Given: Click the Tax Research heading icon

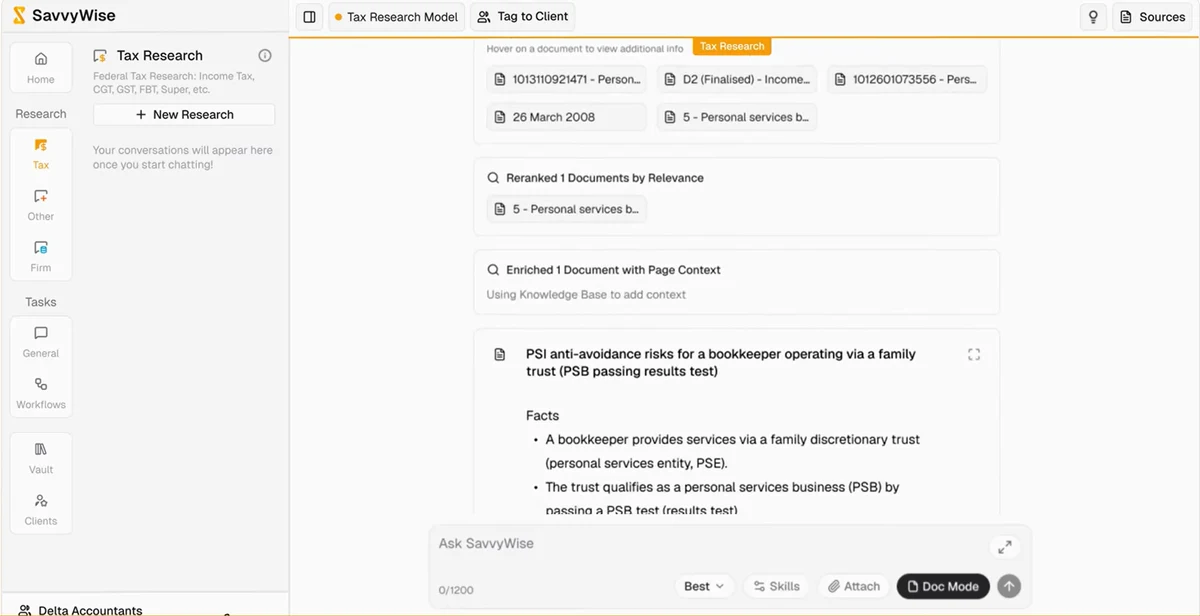Looking at the screenshot, I should coord(100,56).
